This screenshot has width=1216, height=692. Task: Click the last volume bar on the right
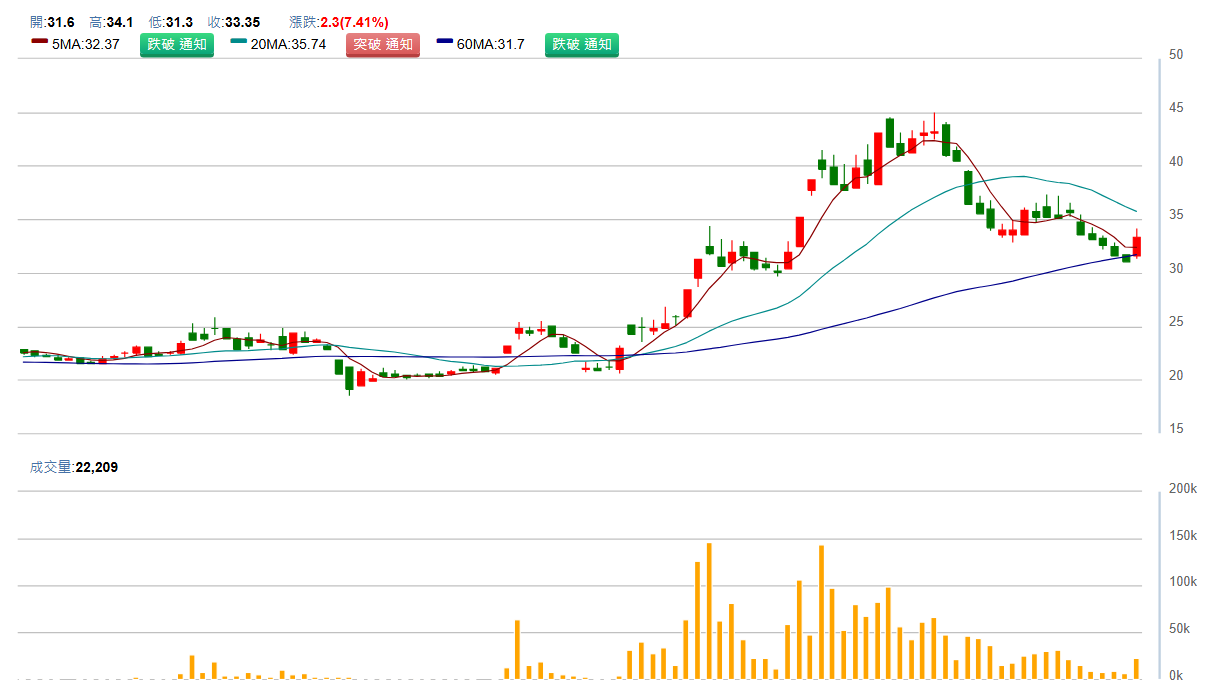(1137, 668)
